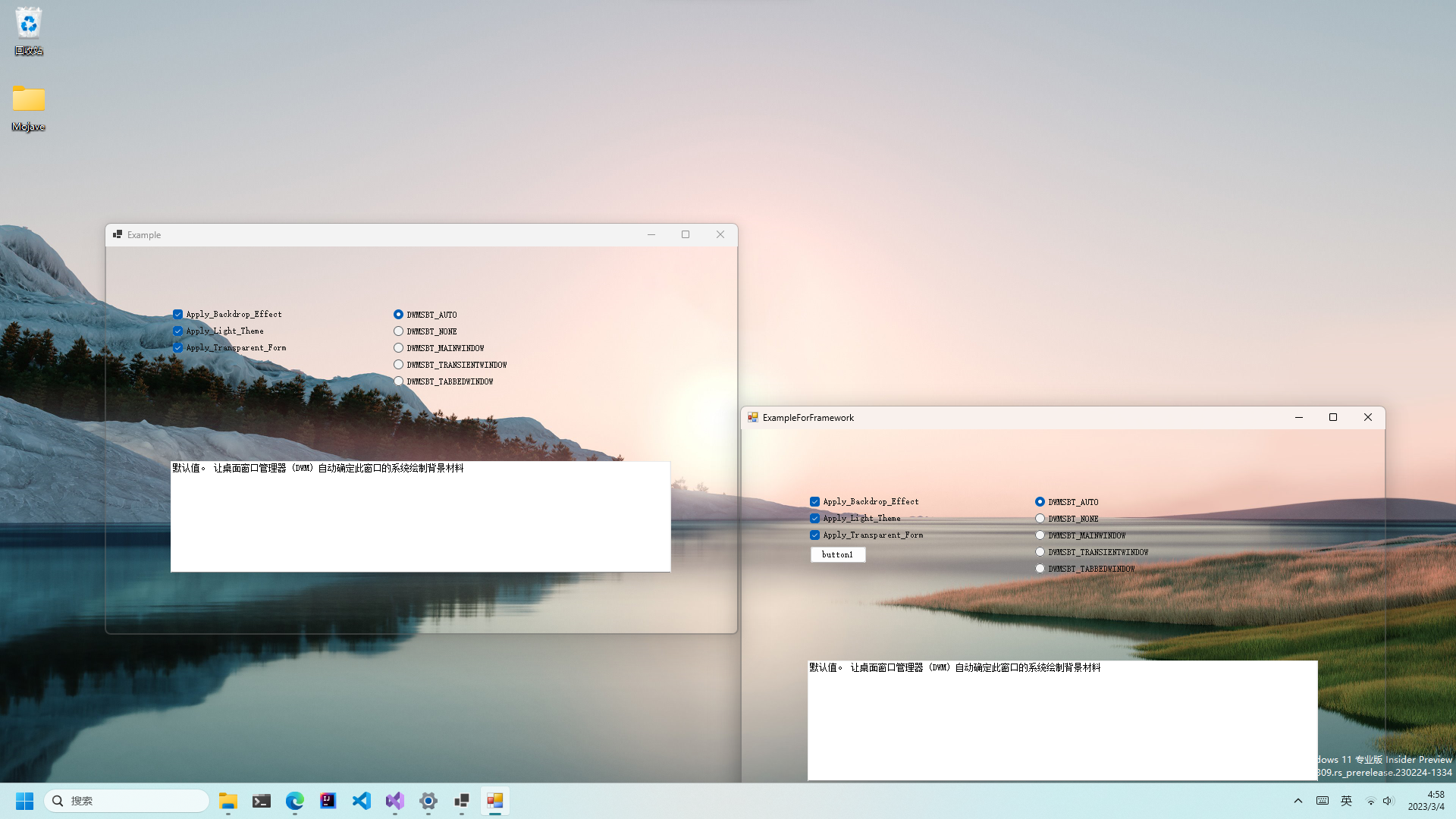The image size is (1456, 819).
Task: Click the Start button
Action: [x=24, y=801]
